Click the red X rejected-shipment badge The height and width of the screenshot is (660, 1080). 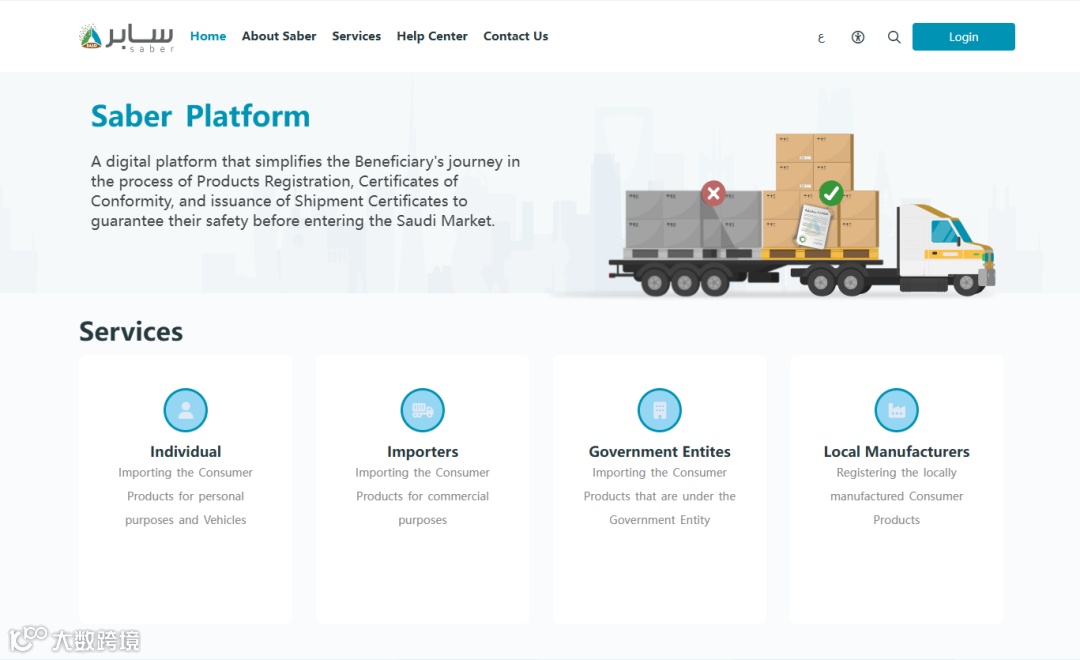tap(714, 194)
